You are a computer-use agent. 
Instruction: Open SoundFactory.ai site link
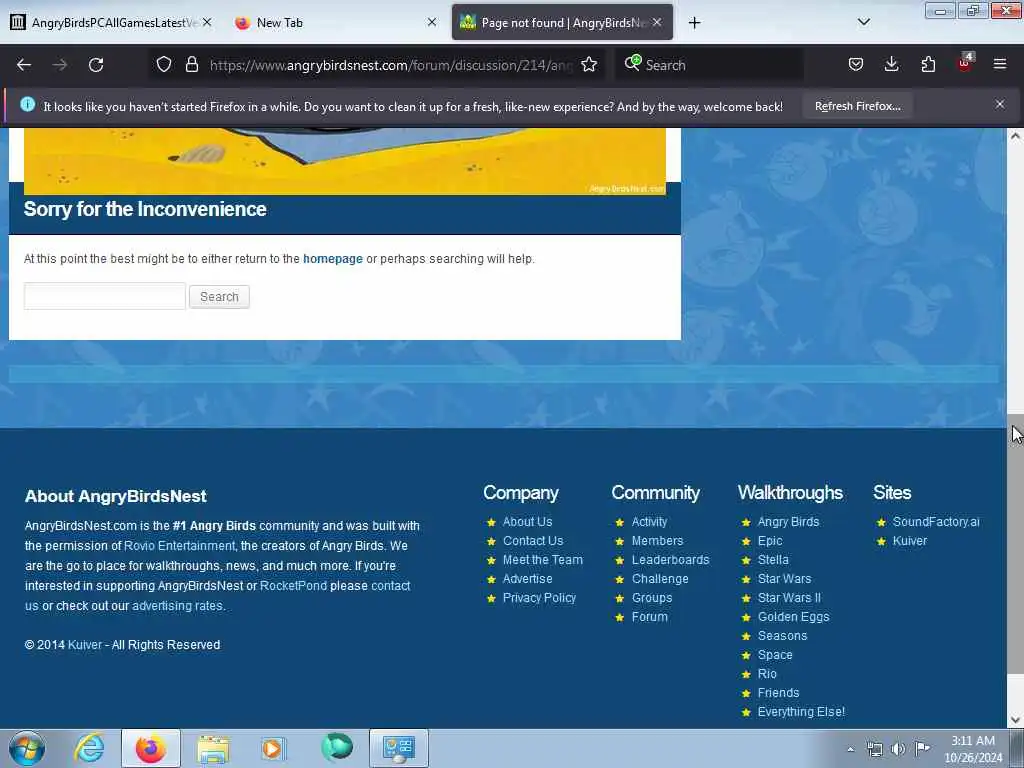[x=936, y=522]
